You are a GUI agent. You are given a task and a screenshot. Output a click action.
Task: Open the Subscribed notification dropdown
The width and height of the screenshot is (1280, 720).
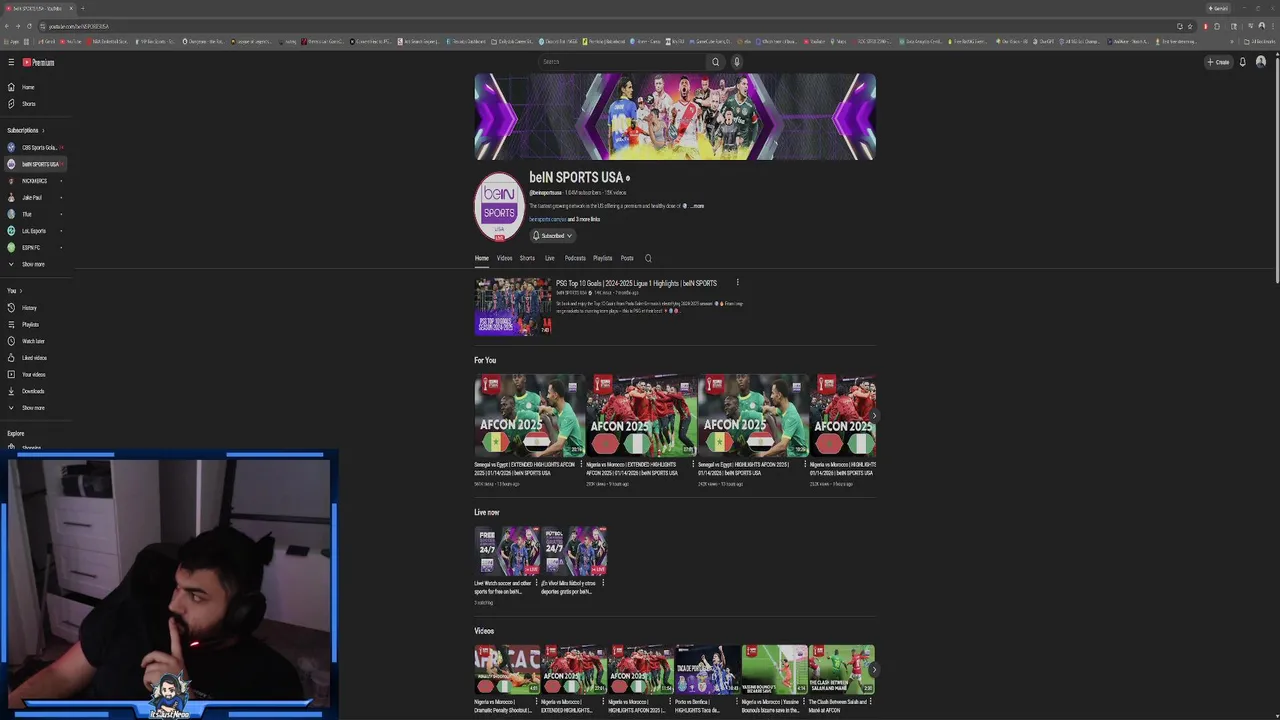(x=552, y=236)
